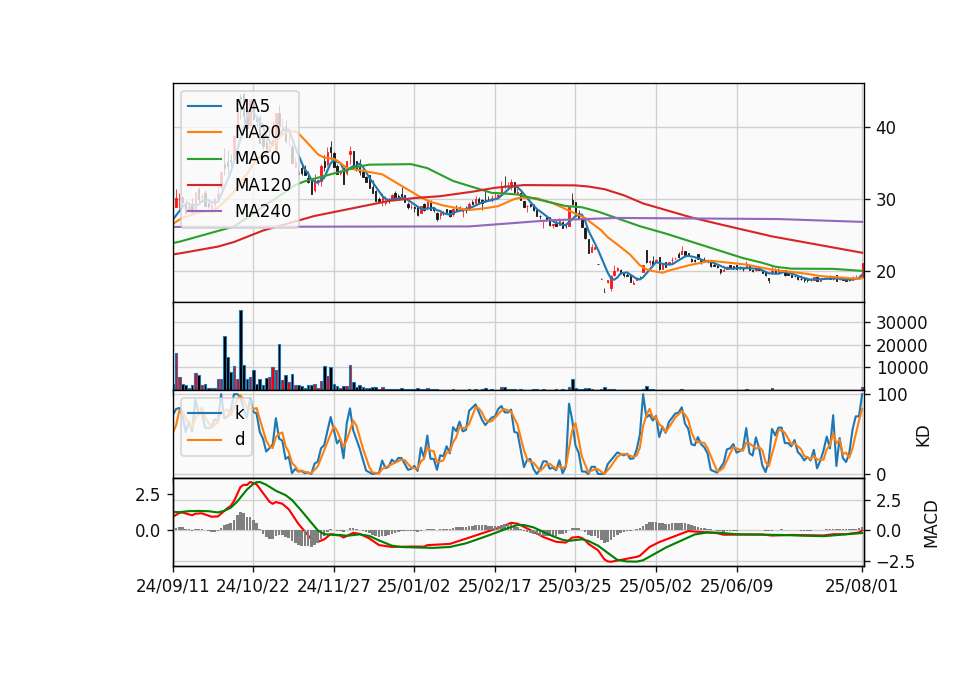
Task: Click the 24/11/27 date axis label
Action: 334,586
